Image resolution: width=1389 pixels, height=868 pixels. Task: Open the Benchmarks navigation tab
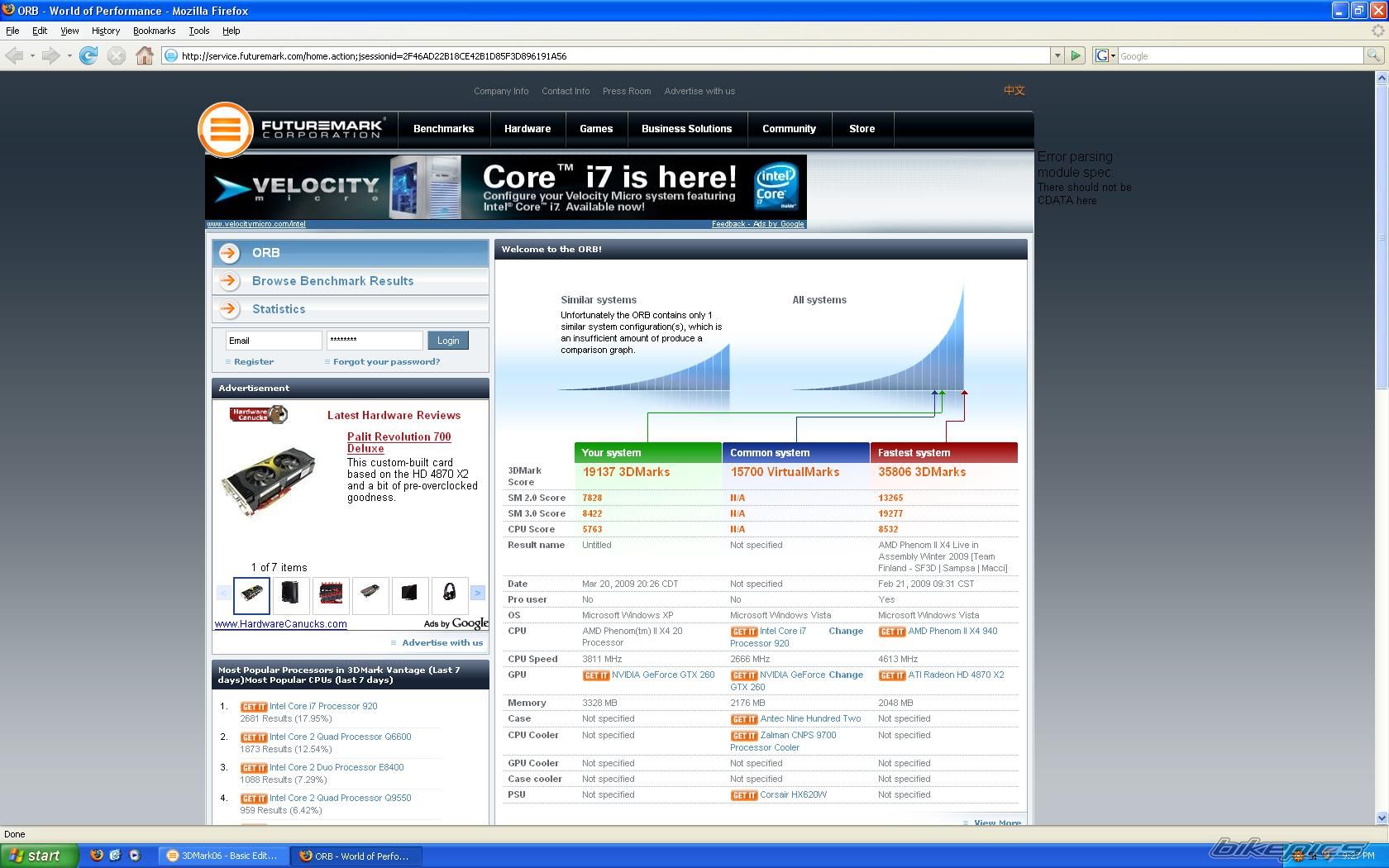443,129
